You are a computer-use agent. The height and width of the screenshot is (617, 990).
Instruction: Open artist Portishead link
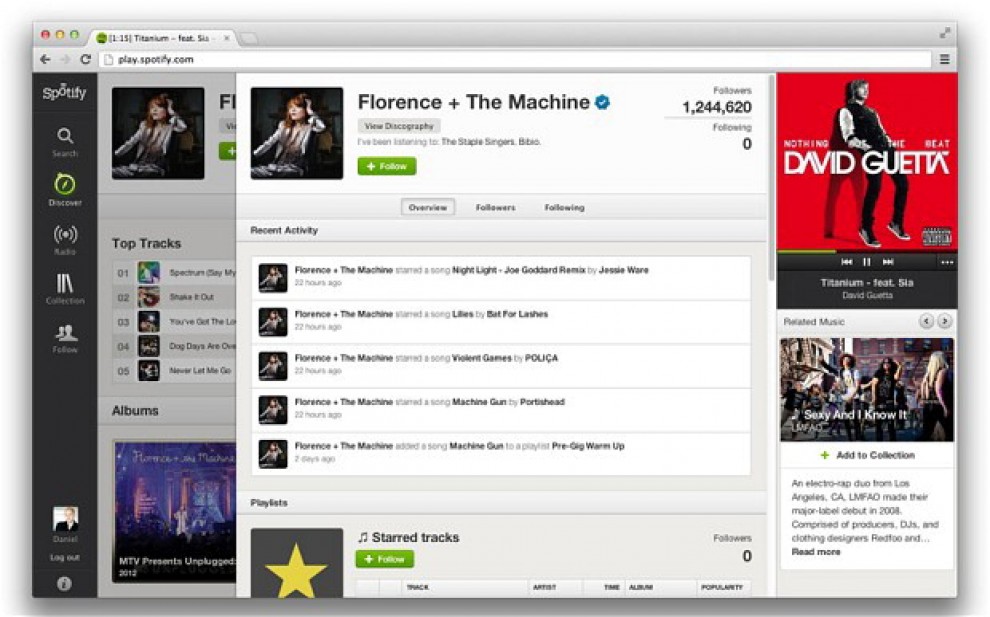click(x=542, y=402)
